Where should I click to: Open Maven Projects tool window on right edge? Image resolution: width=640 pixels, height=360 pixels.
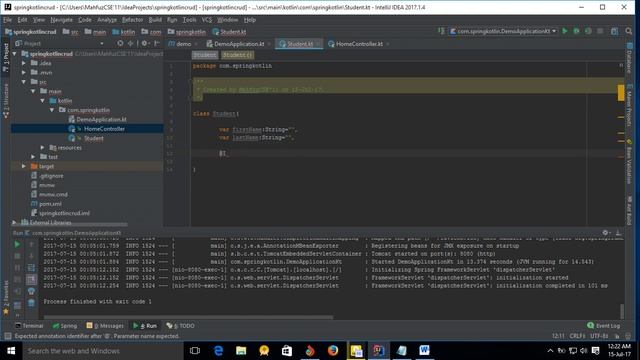(x=629, y=106)
